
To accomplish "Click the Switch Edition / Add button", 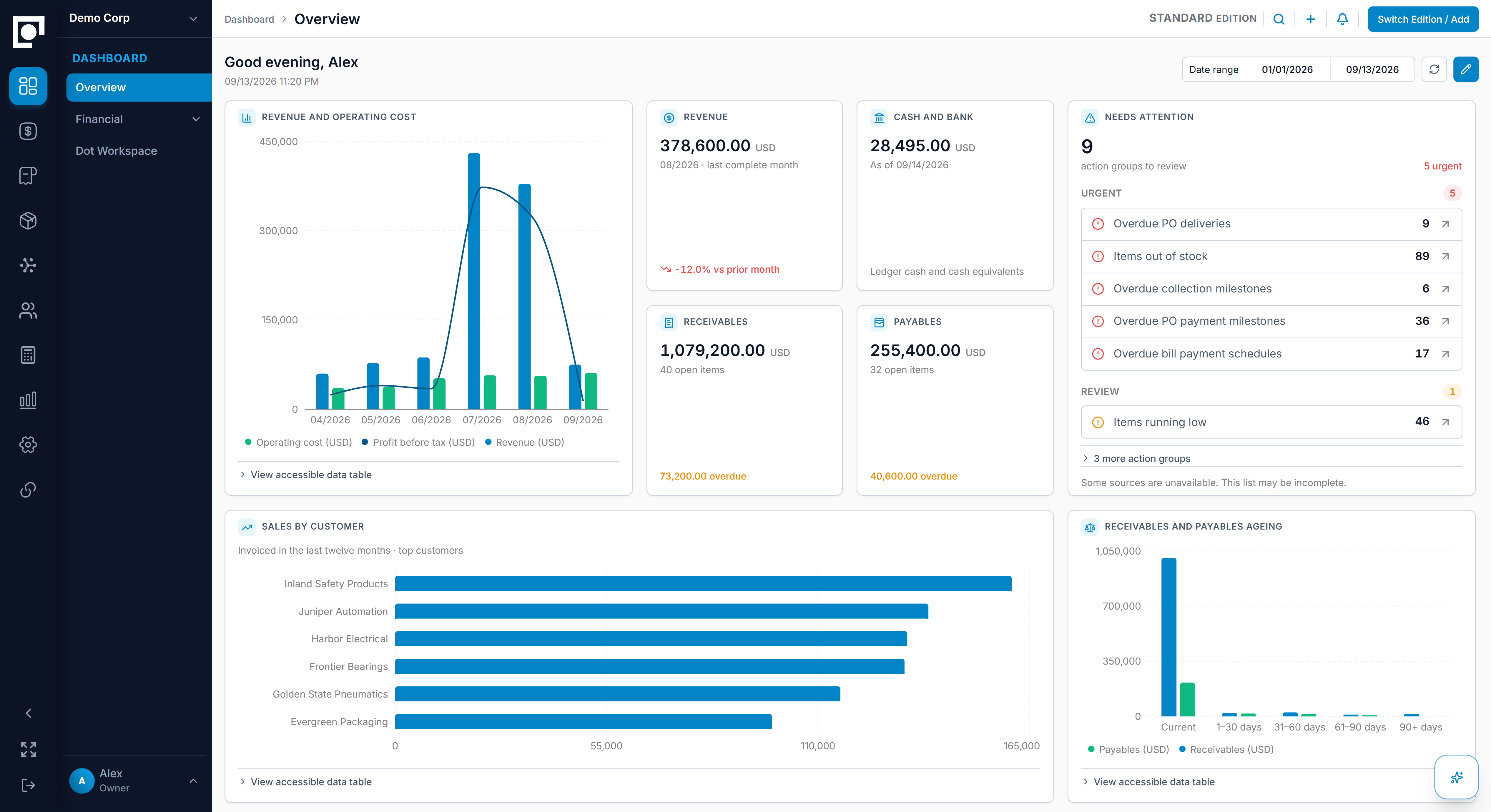I will click(1423, 19).
